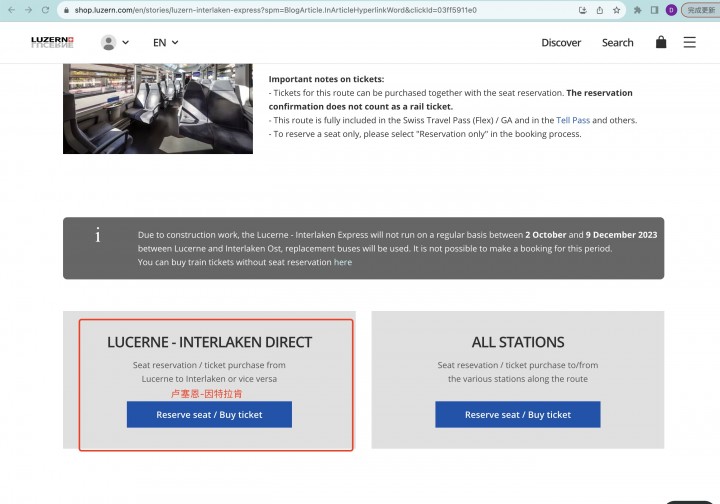Viewport: 720px width, 504px height.
Task: Go back with the browser back arrow
Action: click(x=11, y=10)
